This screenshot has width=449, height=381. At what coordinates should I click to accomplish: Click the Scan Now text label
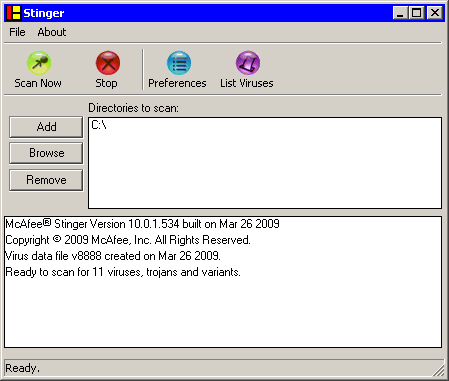click(38, 83)
